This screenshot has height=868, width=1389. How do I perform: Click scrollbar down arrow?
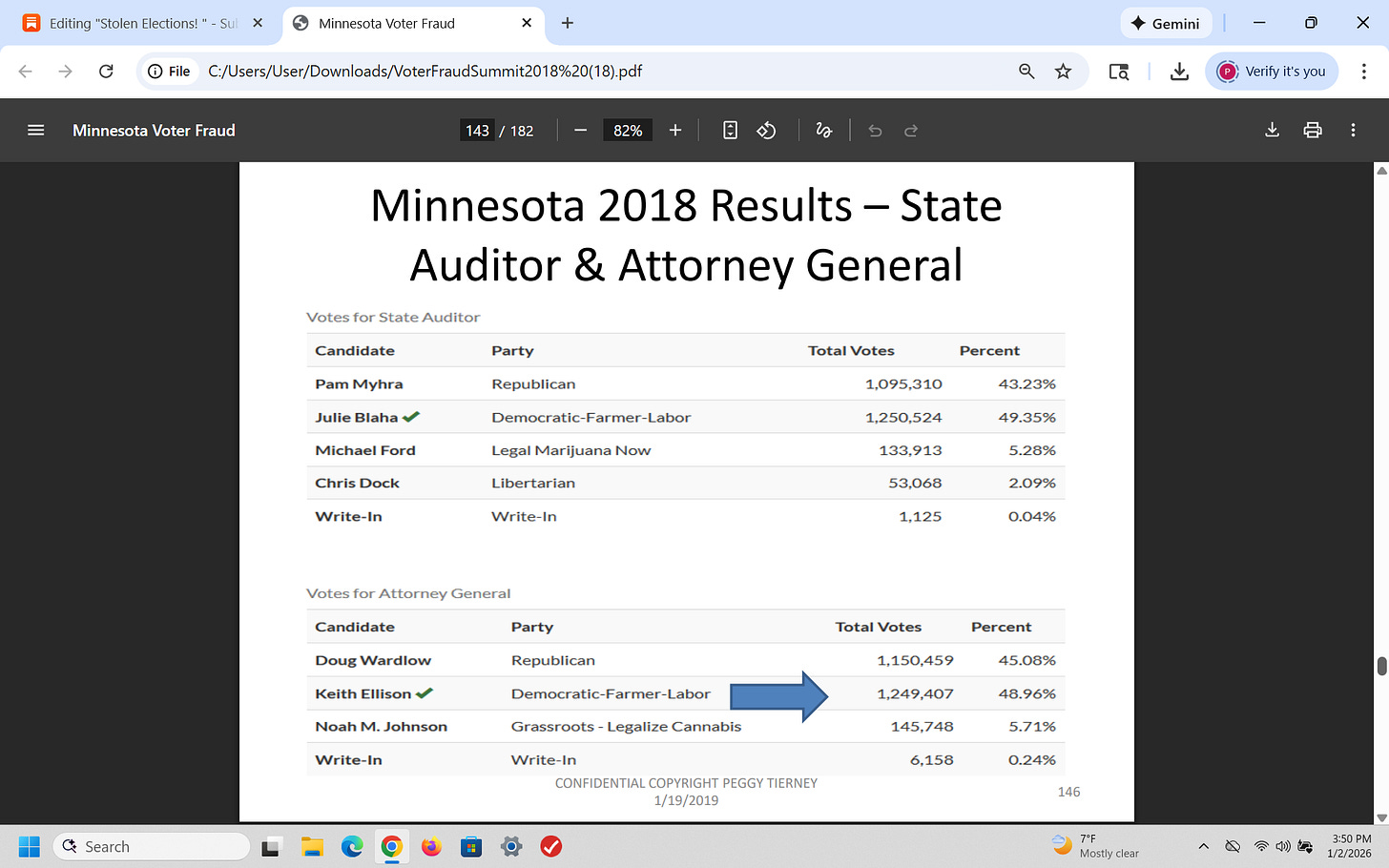coord(1381,817)
